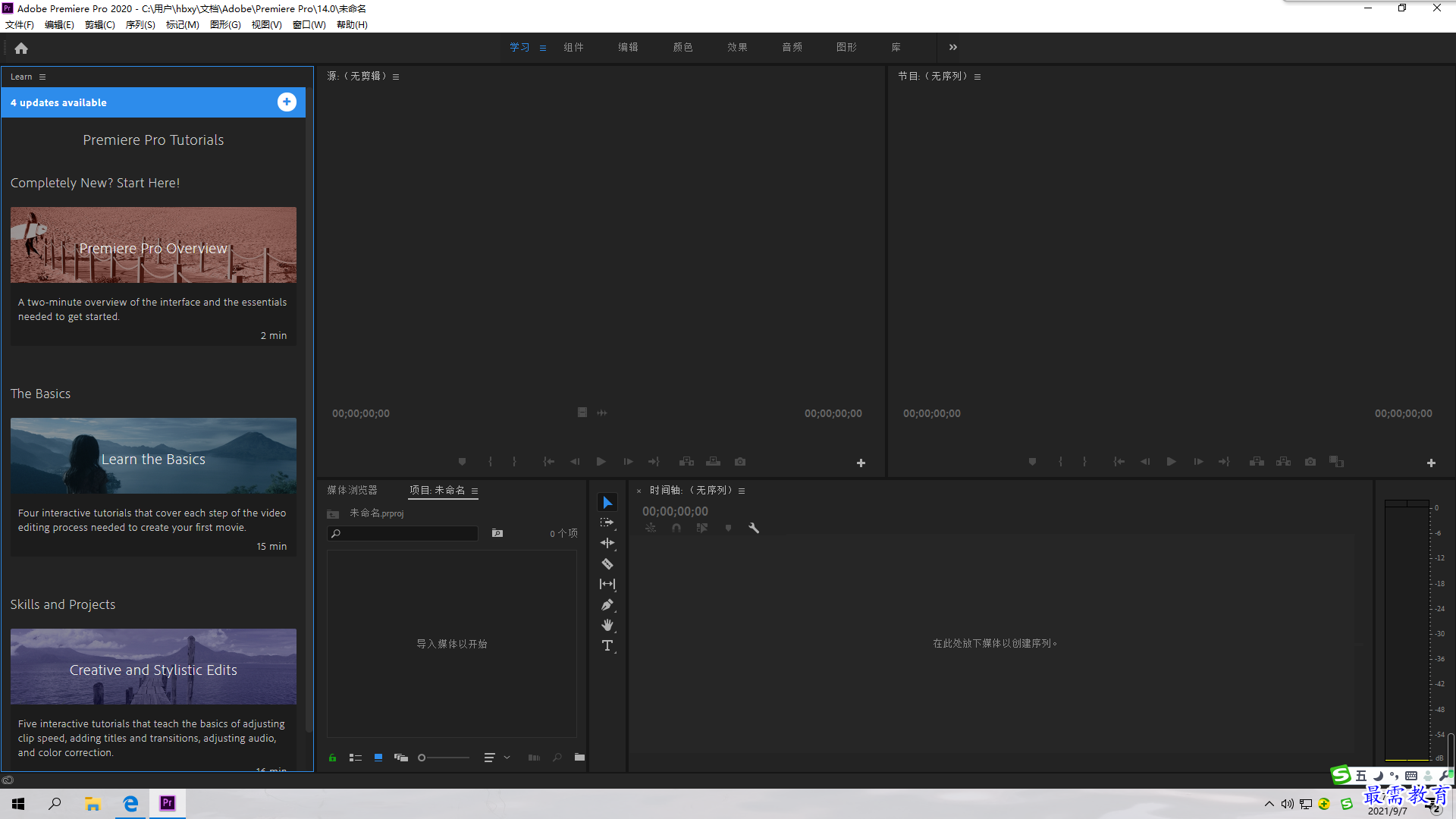Toggle timeline Snap magnet icon
Viewport: 1456px width, 819px height.
tap(676, 528)
